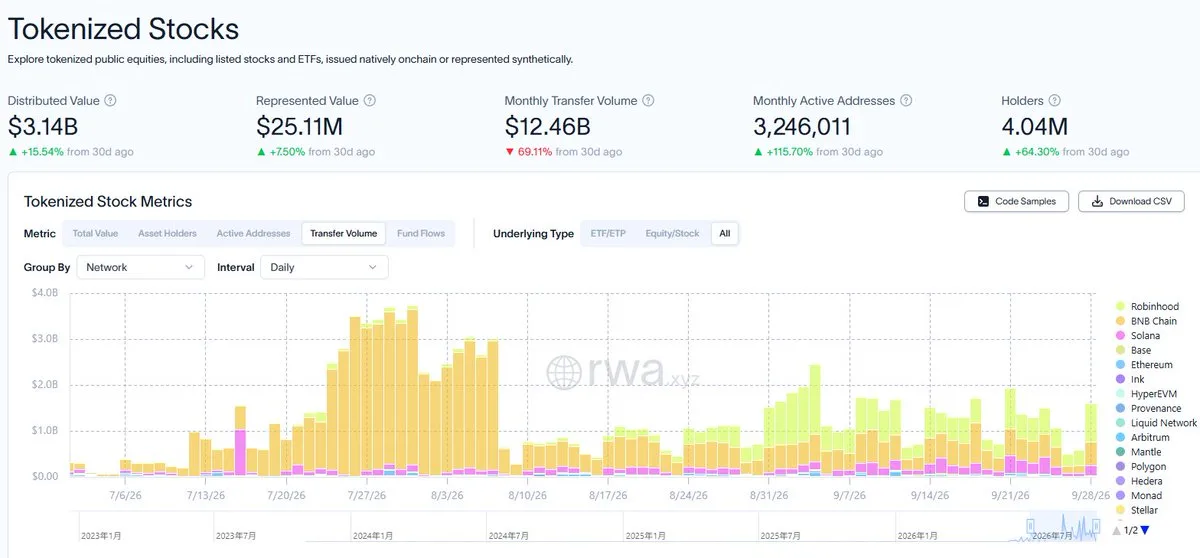Toggle the Robinhood legend color swatch
Image resolution: width=1200 pixels, height=558 pixels.
click(x=1121, y=306)
